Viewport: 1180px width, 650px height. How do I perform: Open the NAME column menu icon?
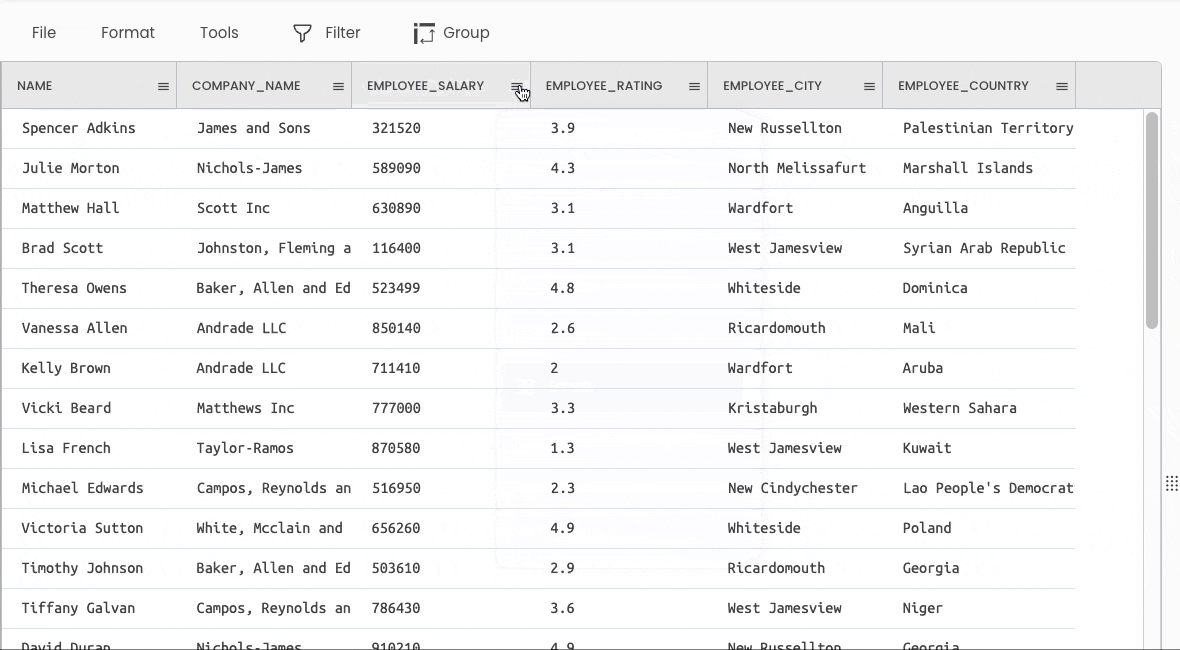163,87
